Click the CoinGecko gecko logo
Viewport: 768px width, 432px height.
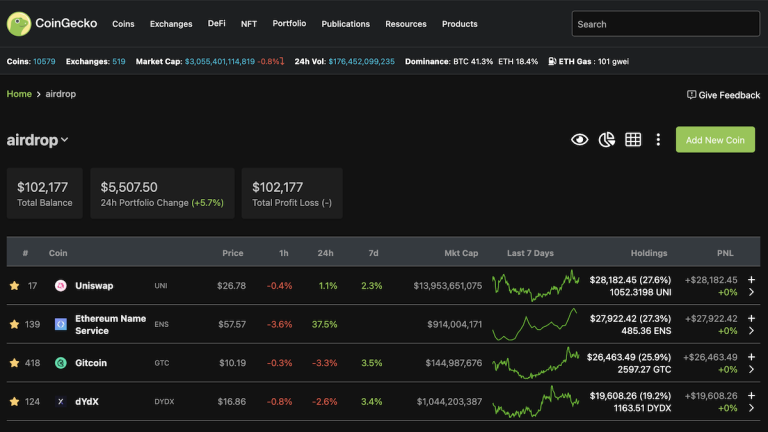click(19, 24)
